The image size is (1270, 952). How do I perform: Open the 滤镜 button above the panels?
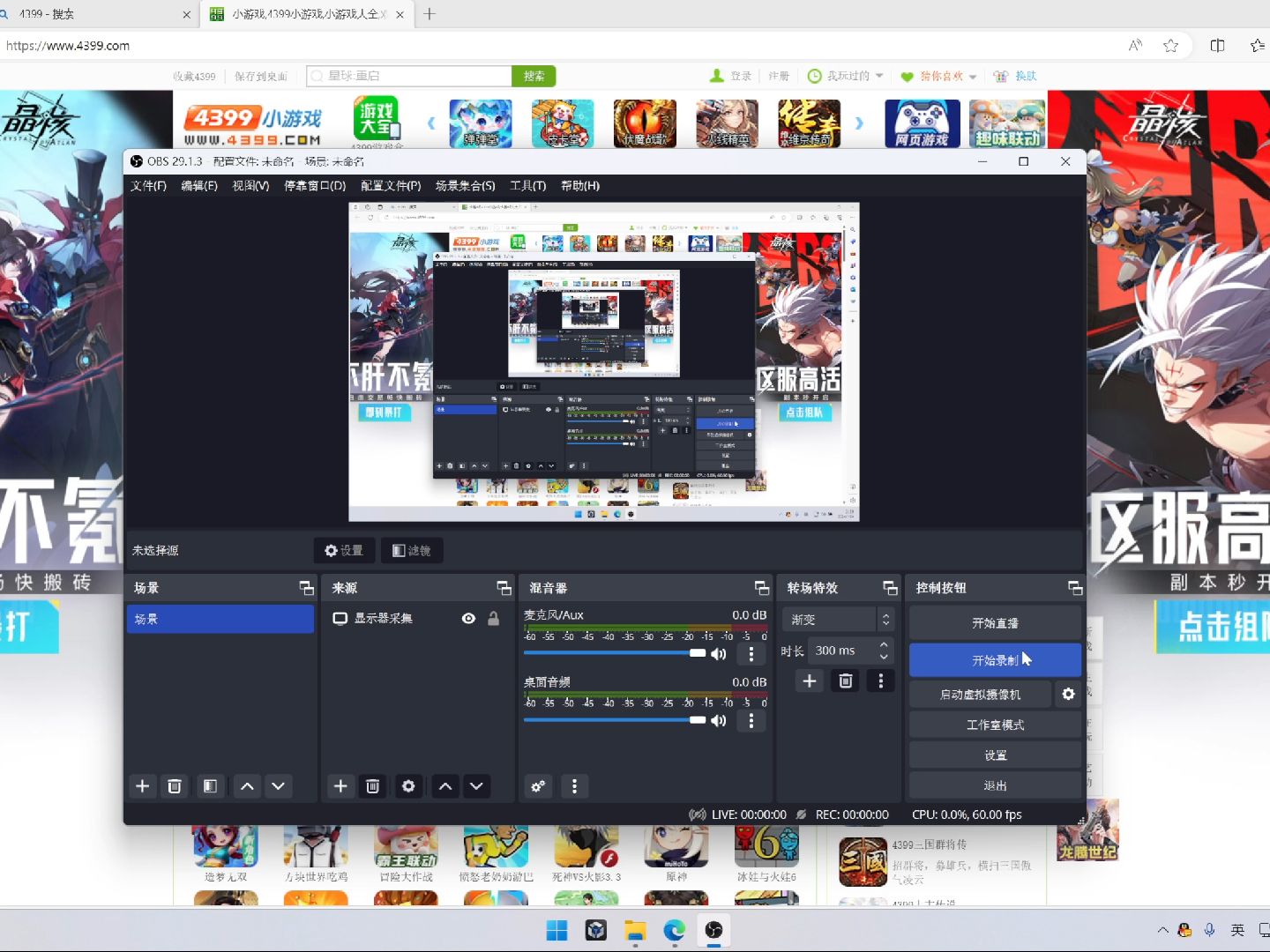[412, 551]
